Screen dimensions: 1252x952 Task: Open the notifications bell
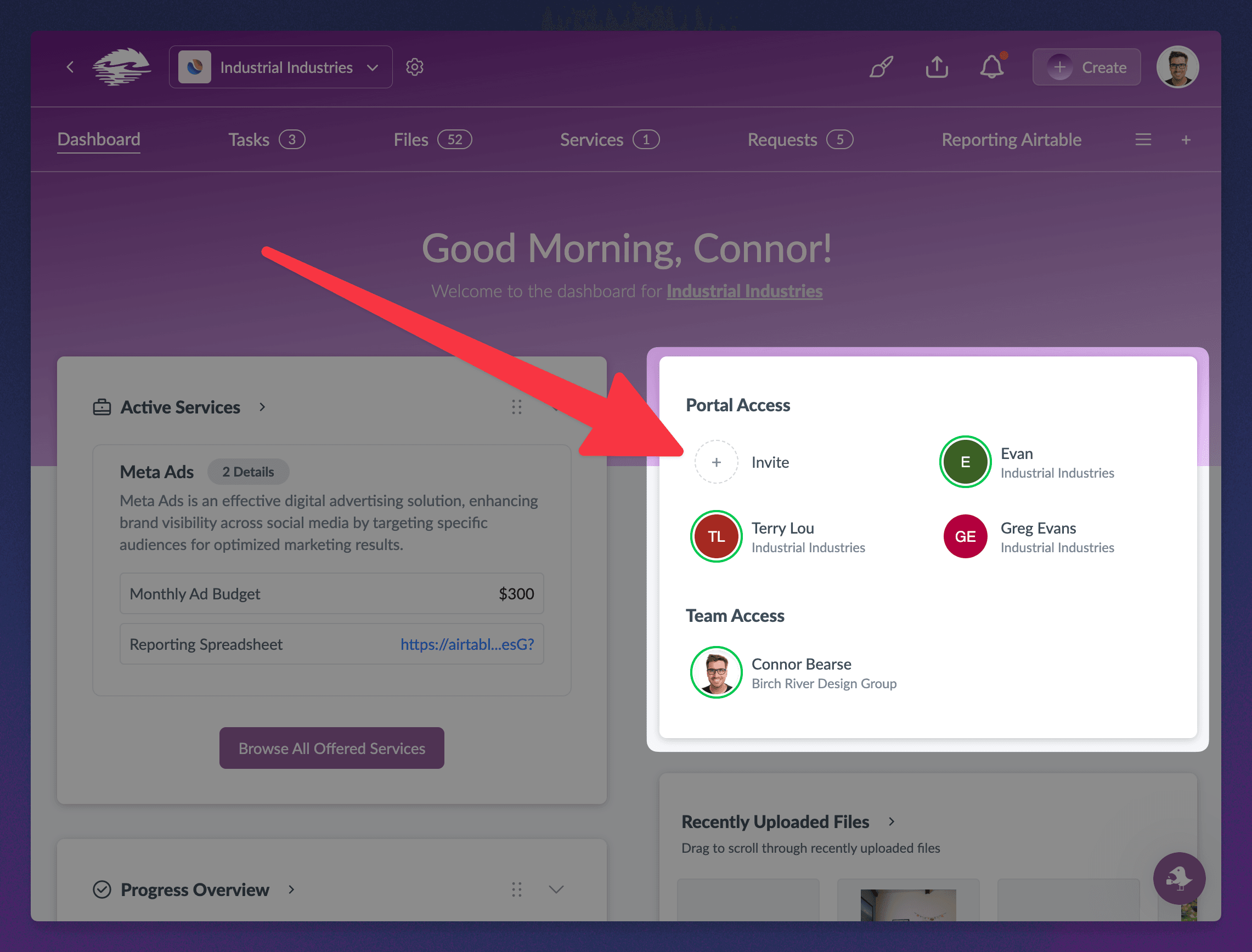pos(992,67)
